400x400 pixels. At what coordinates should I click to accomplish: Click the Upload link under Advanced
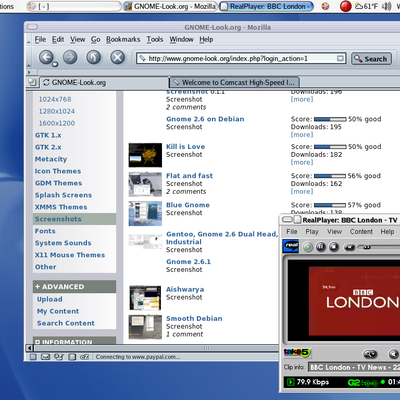pyautogui.click(x=50, y=299)
